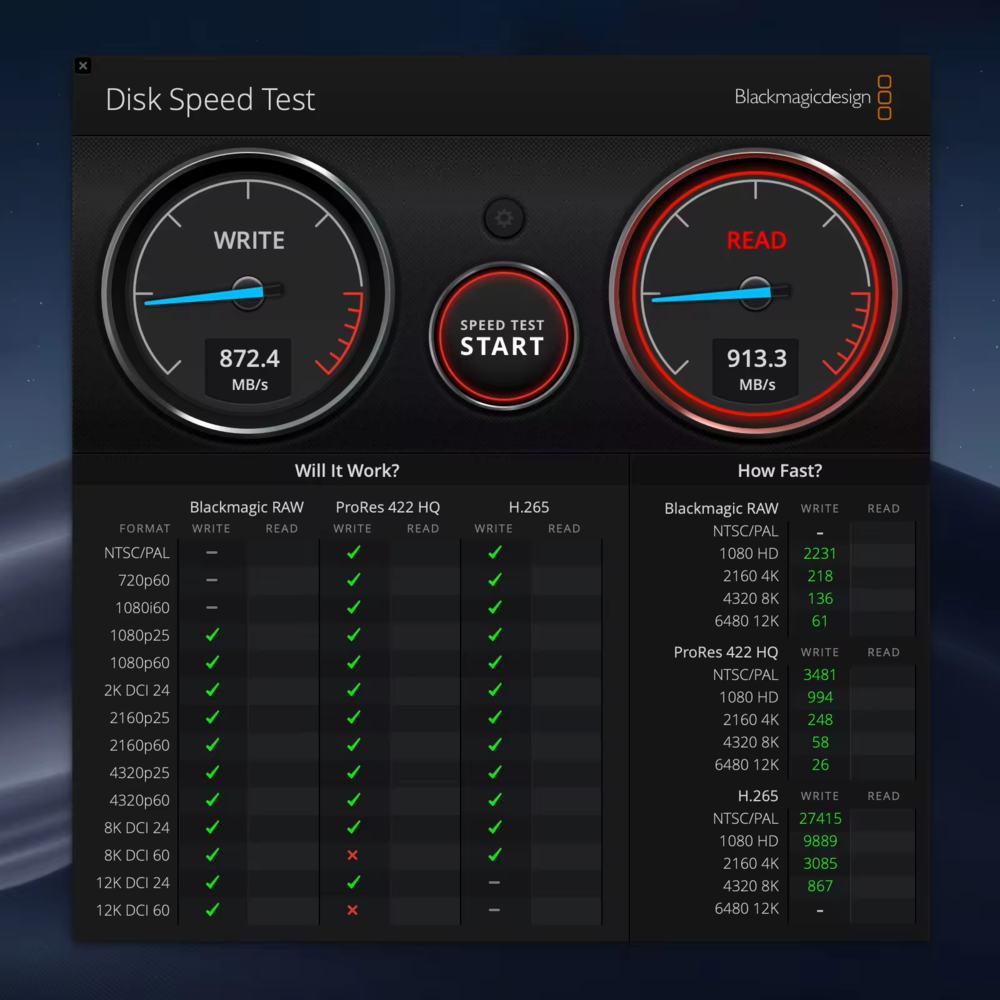Click the READ gauge speed value 913.3

coord(756,358)
